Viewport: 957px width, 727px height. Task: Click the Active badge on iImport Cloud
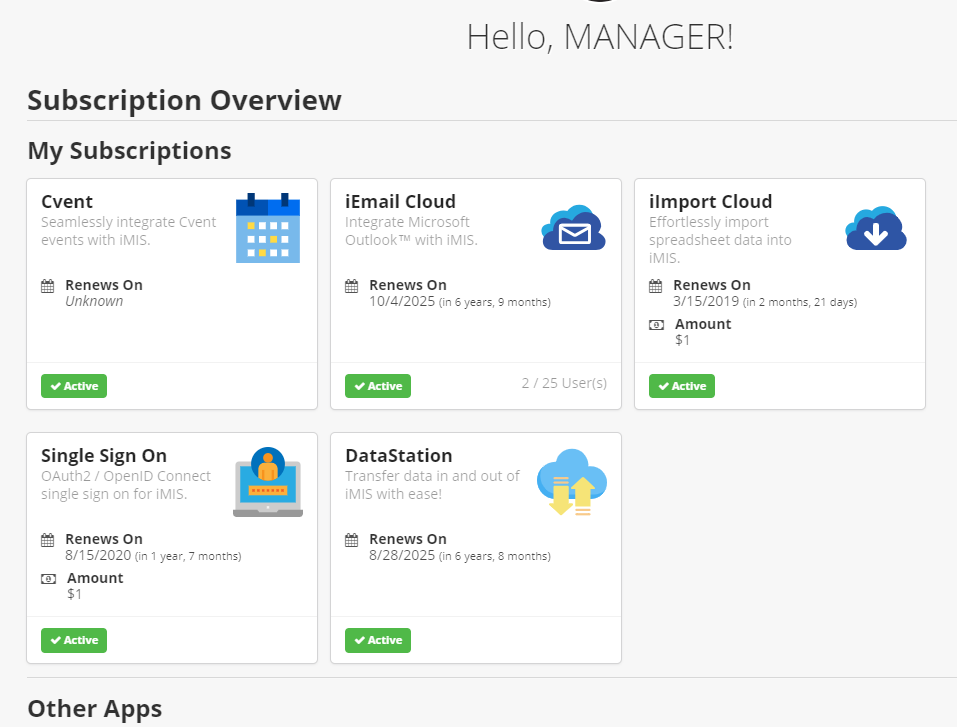pyautogui.click(x=682, y=386)
